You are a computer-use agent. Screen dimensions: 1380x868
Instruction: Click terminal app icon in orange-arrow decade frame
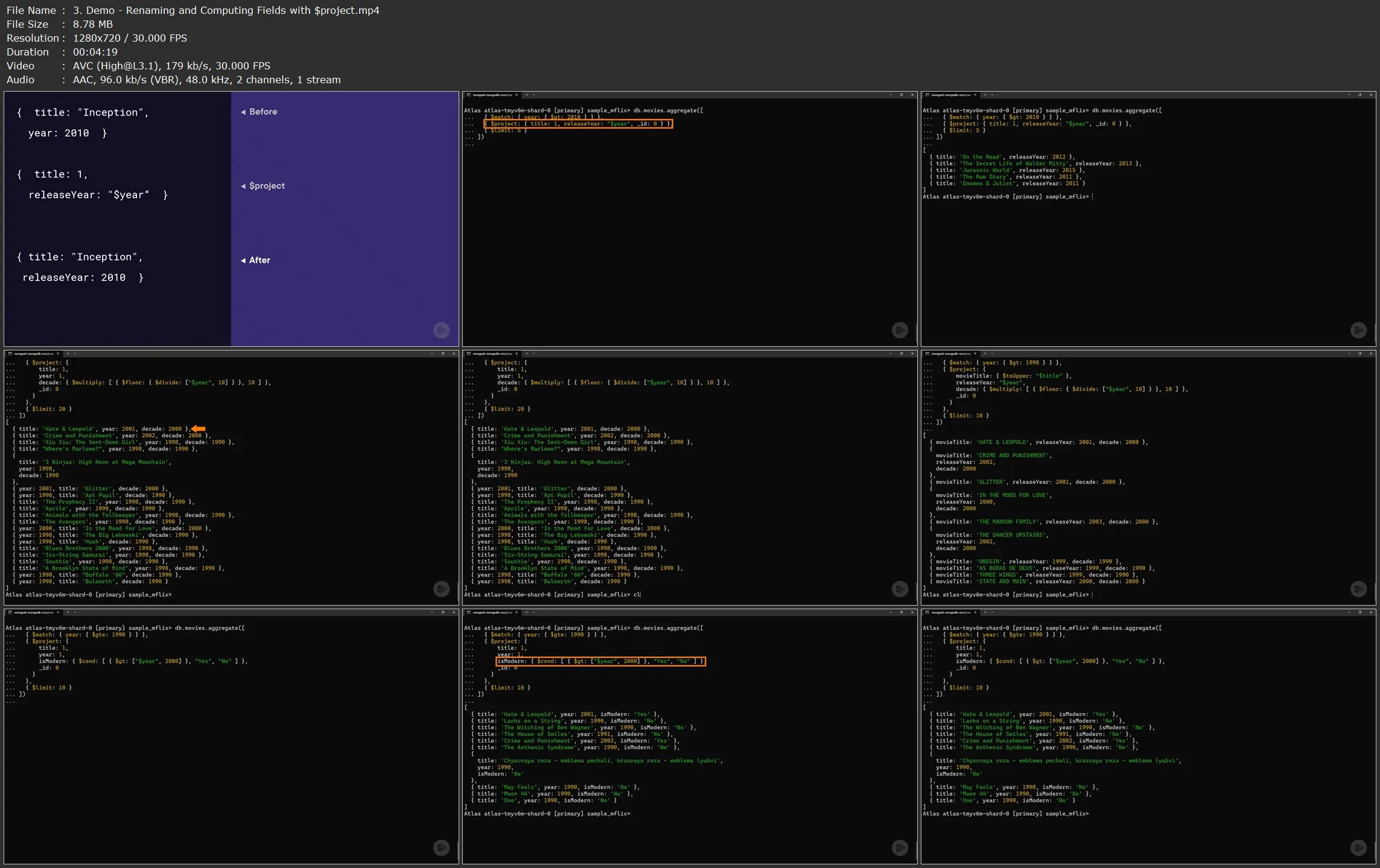[x=10, y=353]
